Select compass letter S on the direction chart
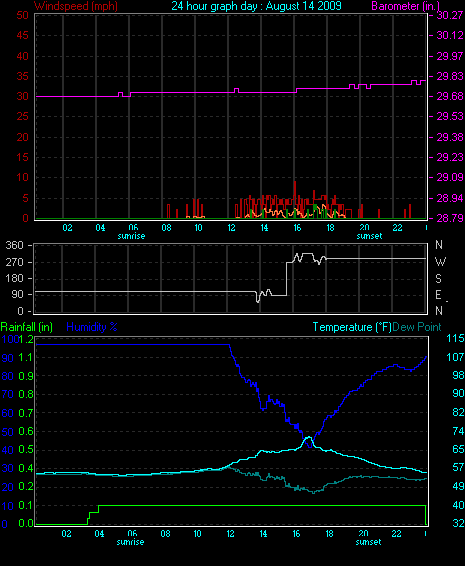Screen dimensions: 465x566 click(x=438, y=279)
